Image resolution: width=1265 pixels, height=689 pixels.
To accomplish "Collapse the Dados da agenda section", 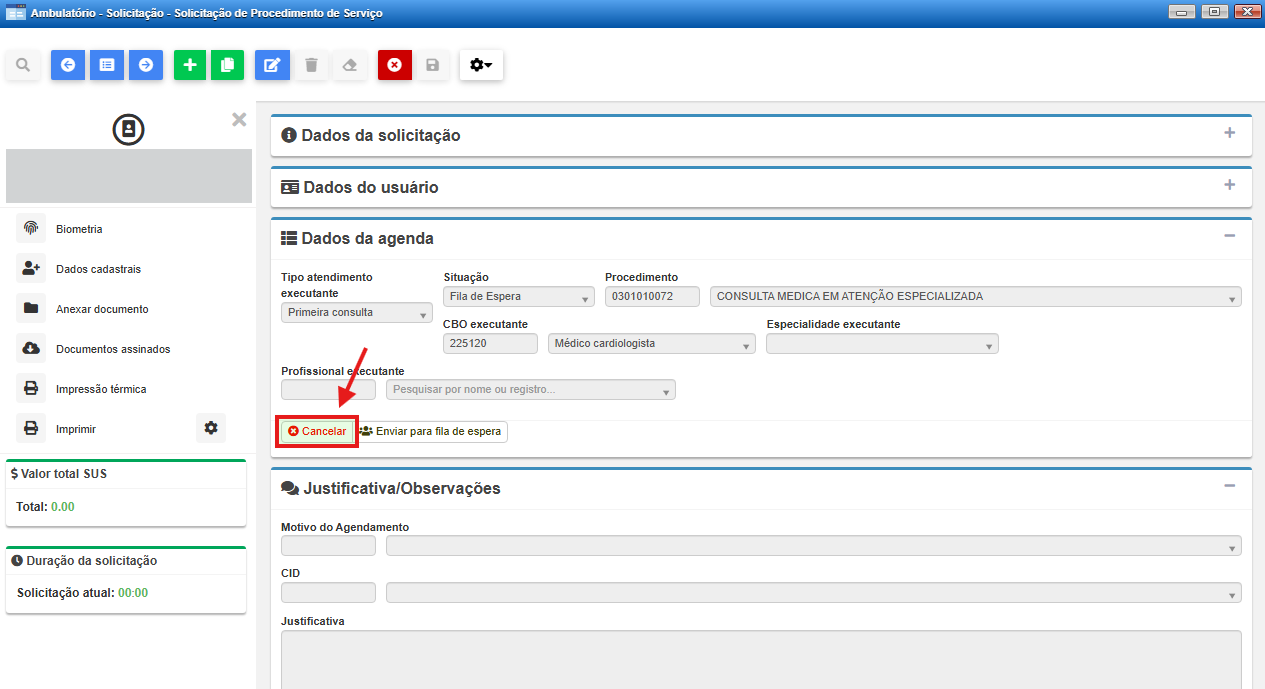I will pyautogui.click(x=1229, y=236).
